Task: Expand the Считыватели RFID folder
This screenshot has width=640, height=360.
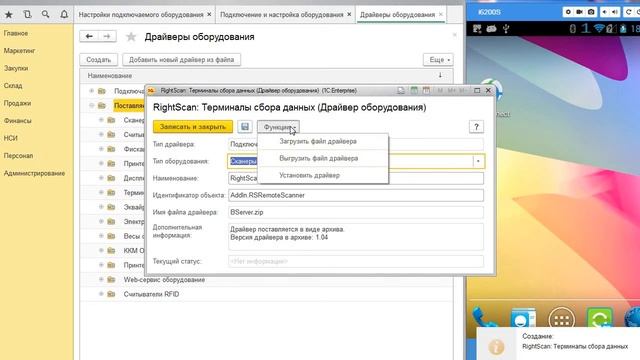Action: tap(101, 294)
